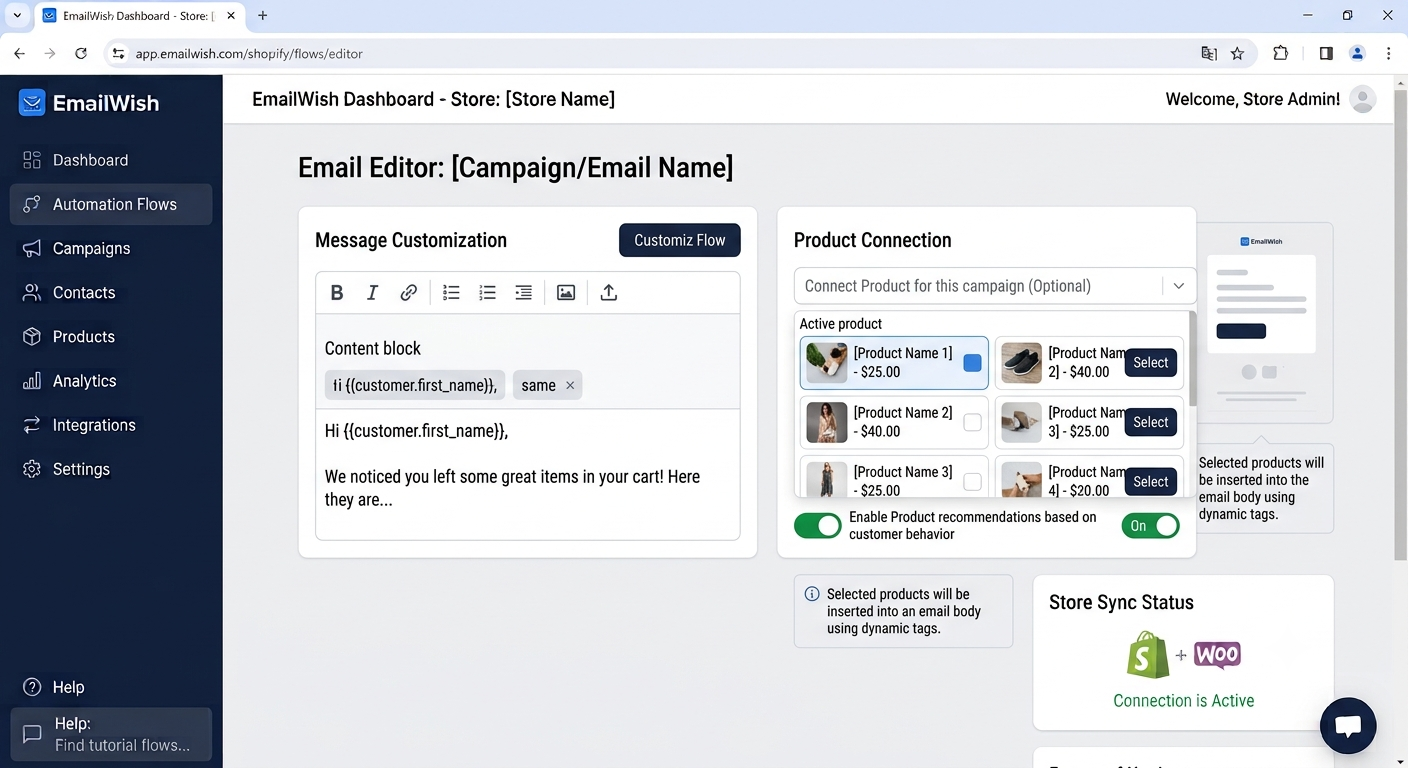The image size is (1408, 768).
Task: Open Contacts in the sidebar
Action: click(x=111, y=292)
